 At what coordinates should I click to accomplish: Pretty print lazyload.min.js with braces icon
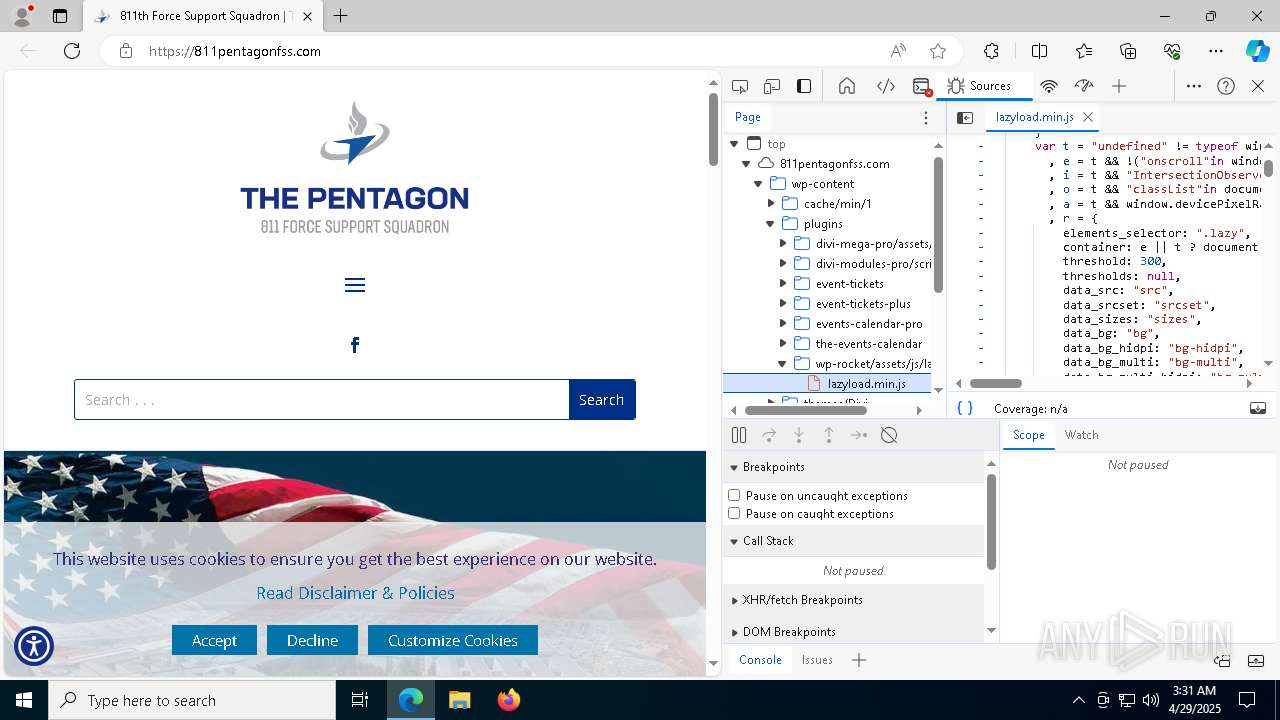click(965, 408)
